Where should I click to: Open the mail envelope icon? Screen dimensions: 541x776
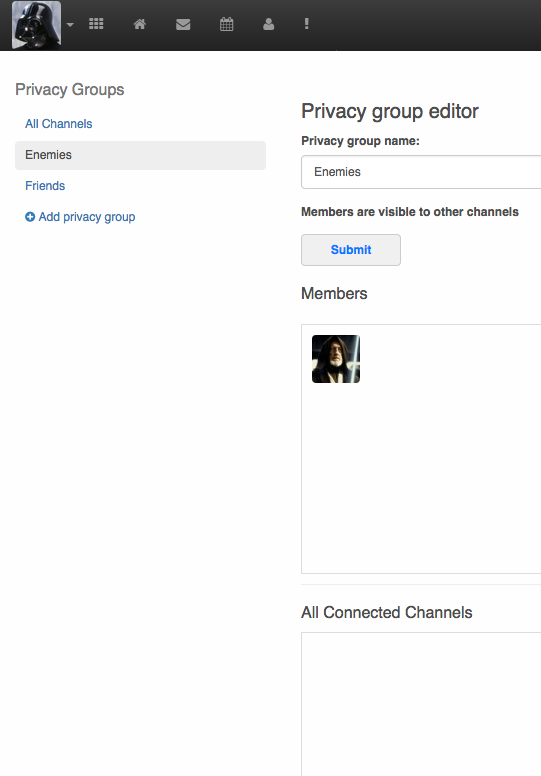click(x=183, y=24)
